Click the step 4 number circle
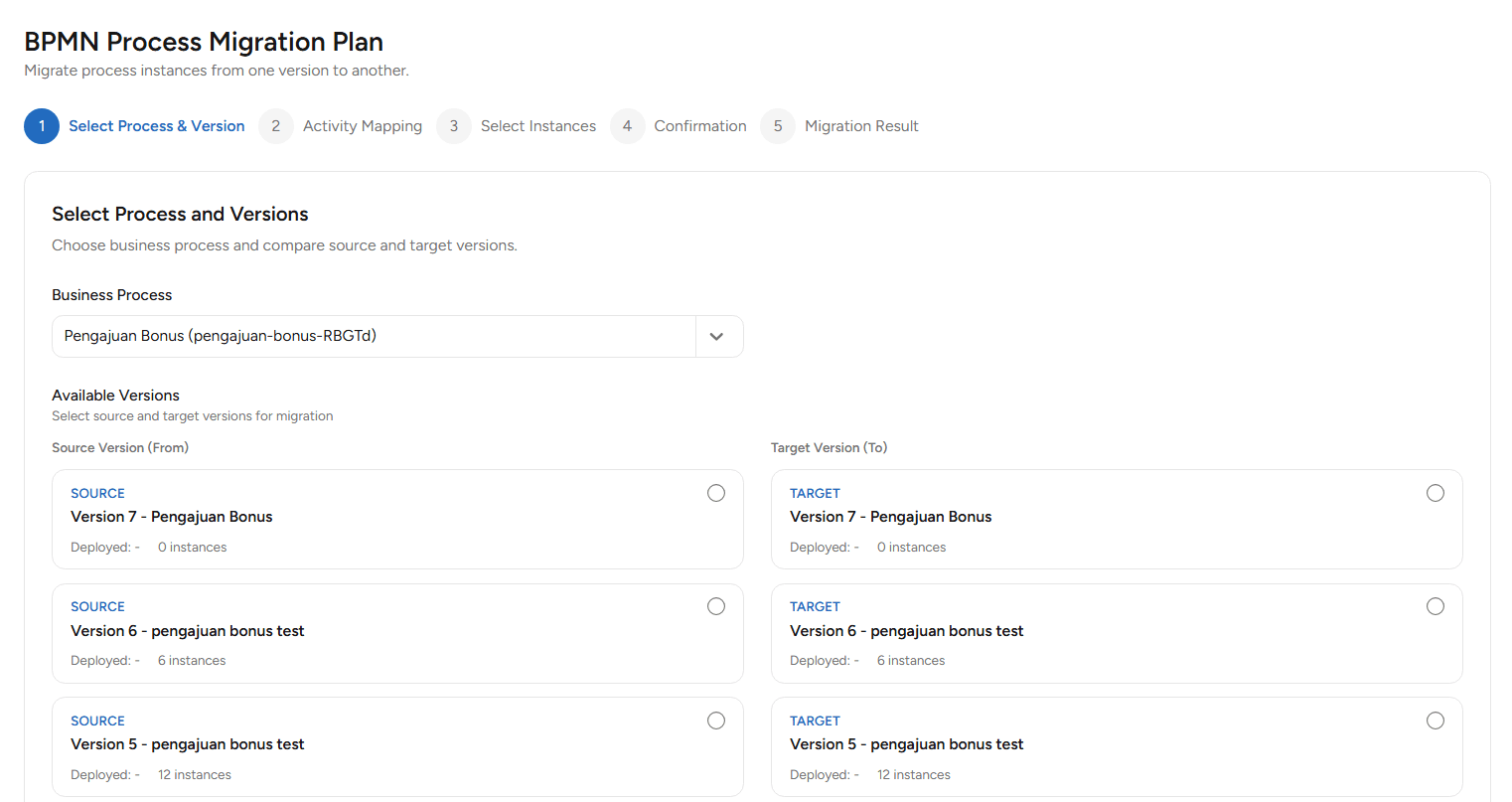The image size is (1512, 802). pos(627,126)
